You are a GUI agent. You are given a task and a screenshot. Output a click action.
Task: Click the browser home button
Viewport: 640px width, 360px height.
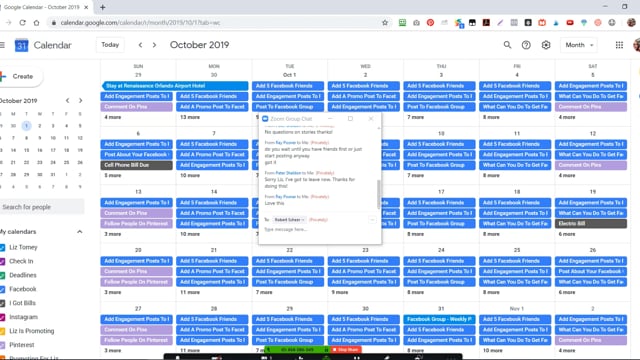point(36,22)
